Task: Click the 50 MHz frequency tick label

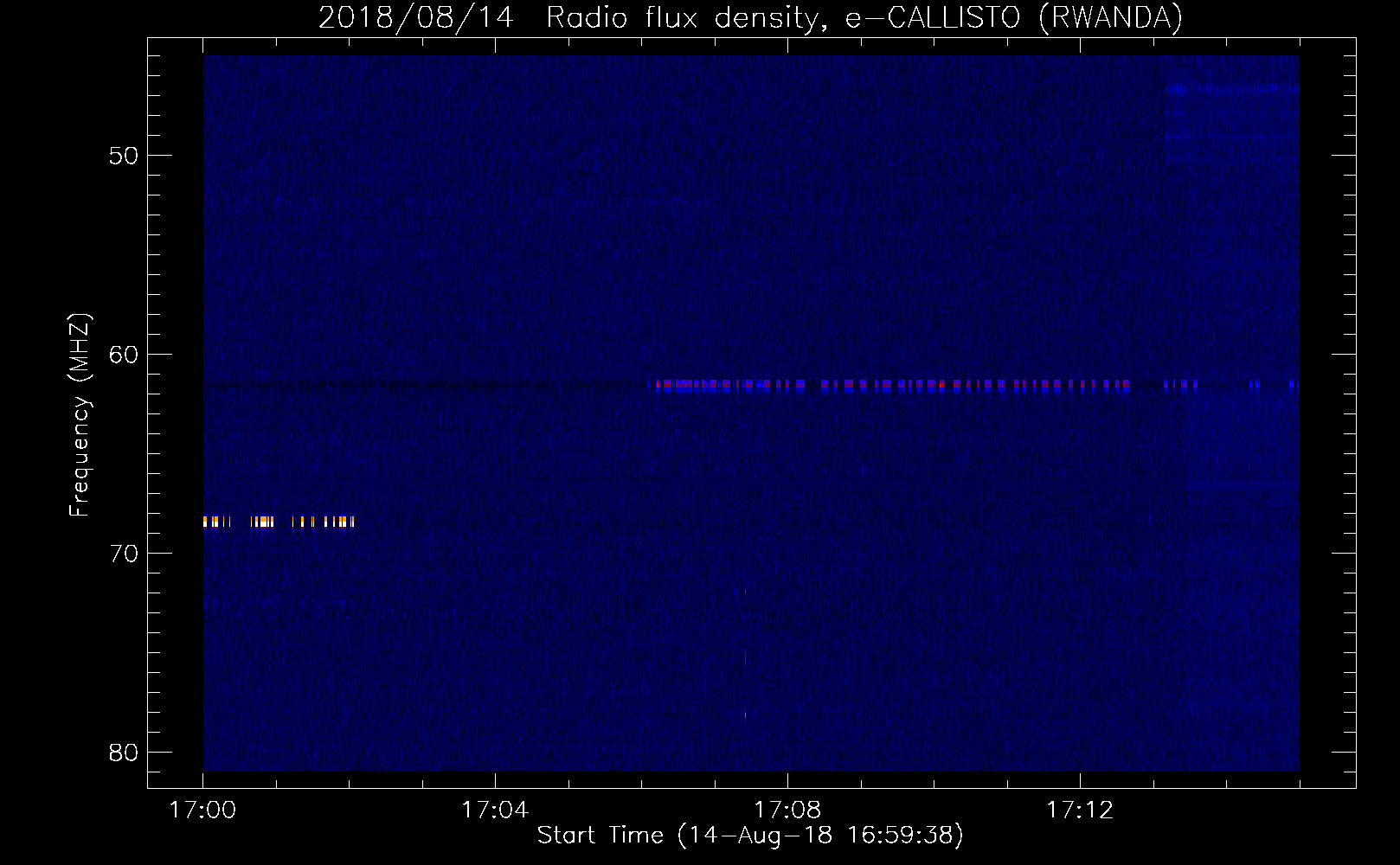Action: pos(124,156)
